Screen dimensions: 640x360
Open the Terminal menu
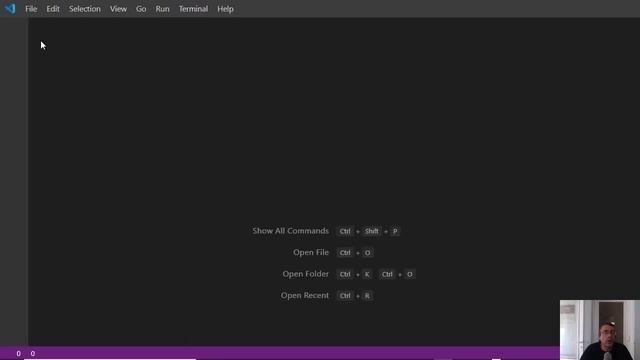coord(193,9)
